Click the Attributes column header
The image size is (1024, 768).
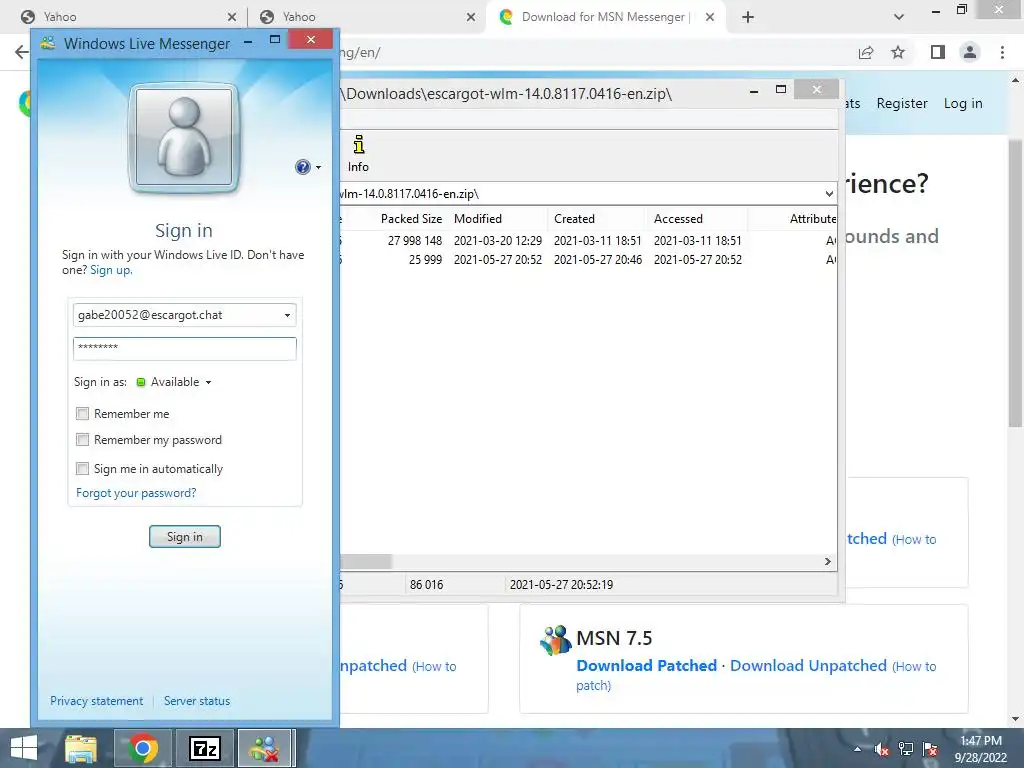[793, 219]
